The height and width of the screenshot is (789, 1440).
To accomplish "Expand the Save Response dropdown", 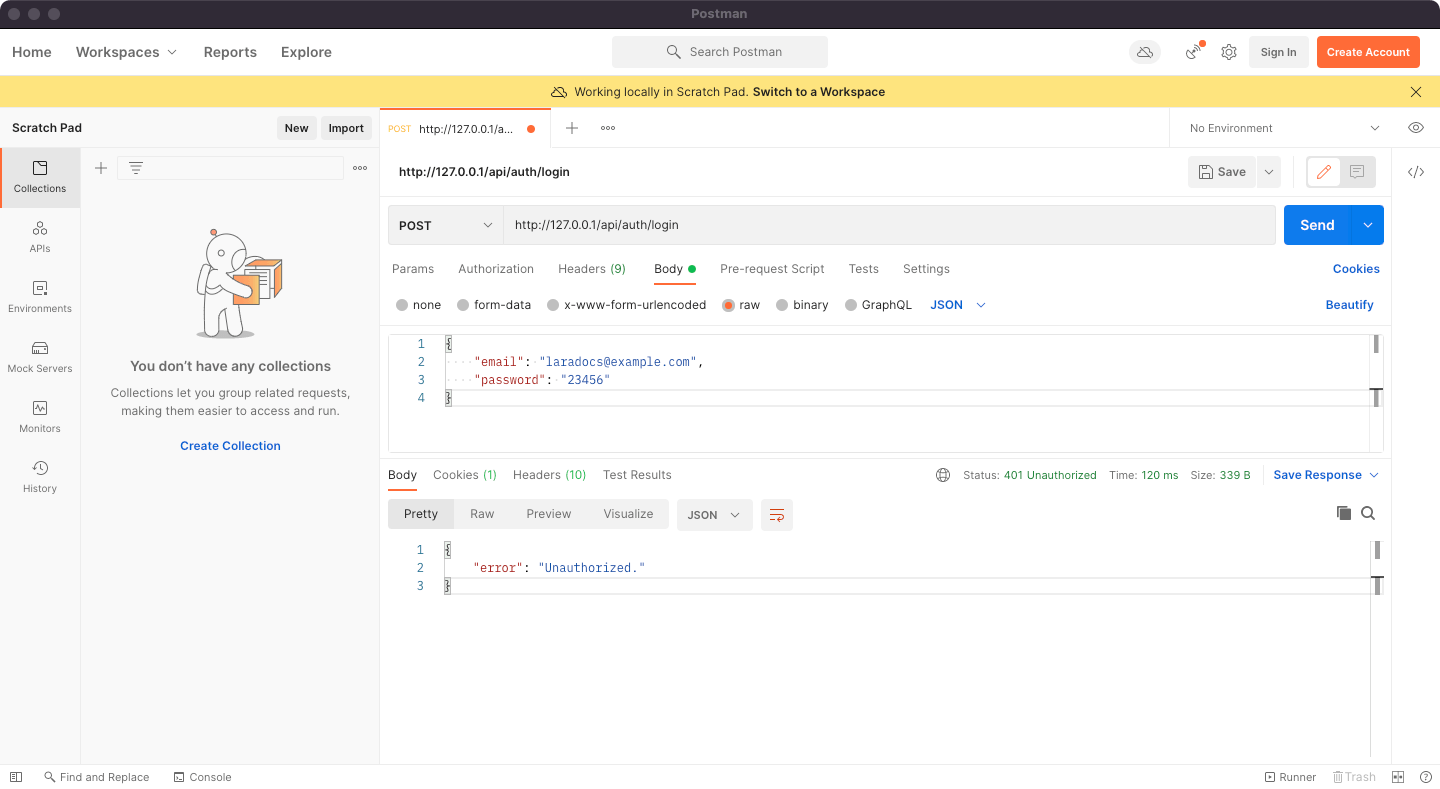I will point(1326,475).
